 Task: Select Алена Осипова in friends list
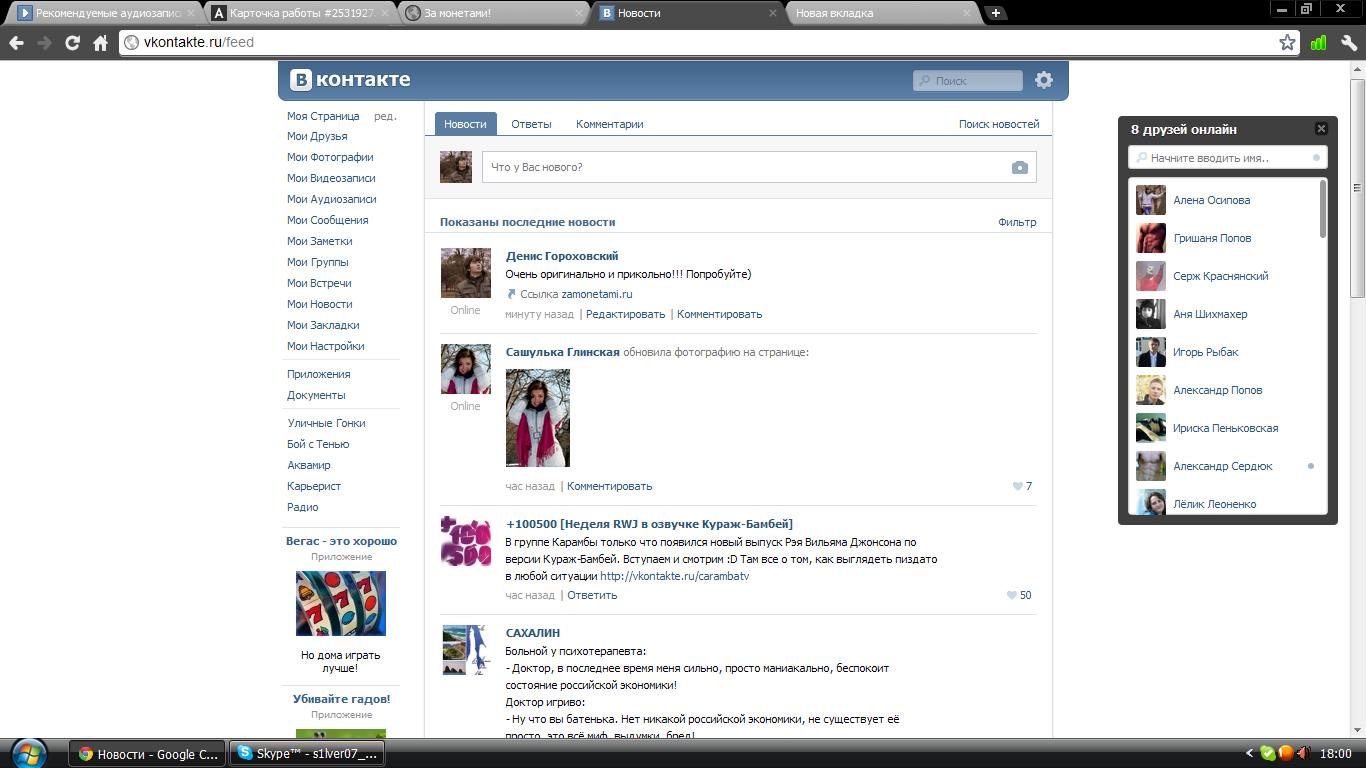pyautogui.click(x=1211, y=200)
